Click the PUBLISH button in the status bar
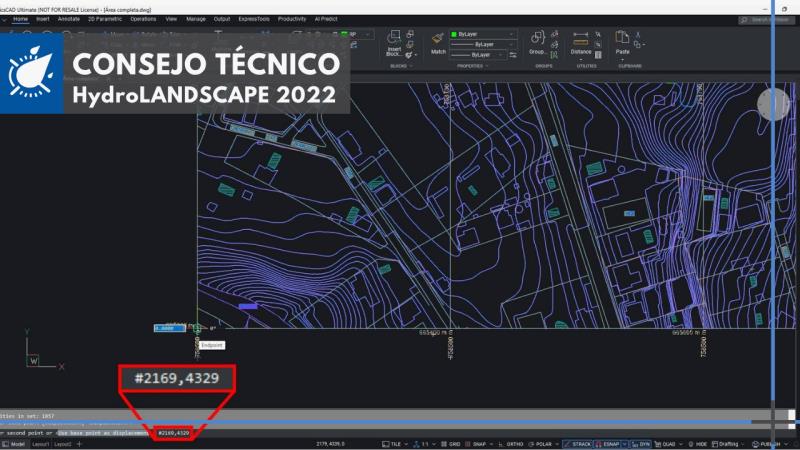Image resolution: width=800 pixels, height=450 pixels. click(766, 444)
